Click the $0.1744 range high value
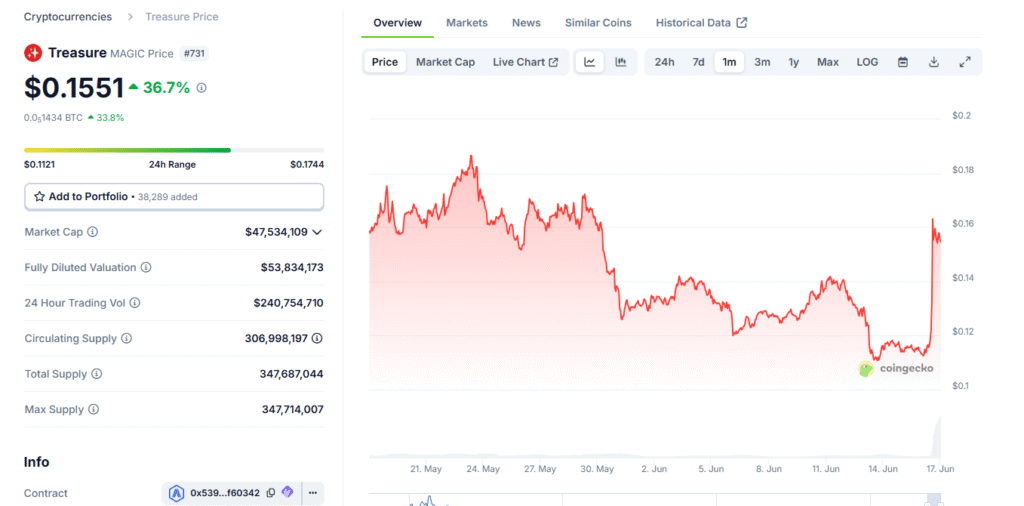Viewport: 1024px width, 506px height. coord(307,165)
